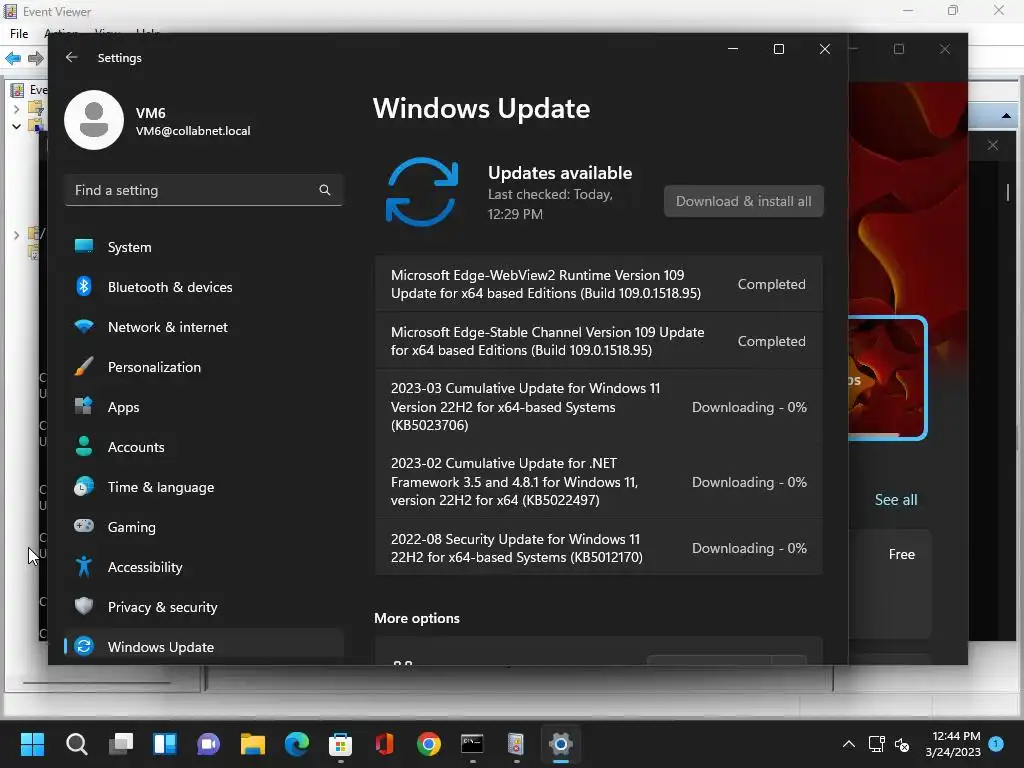The height and width of the screenshot is (768, 1024).
Task: Open System settings
Action: tap(204, 247)
